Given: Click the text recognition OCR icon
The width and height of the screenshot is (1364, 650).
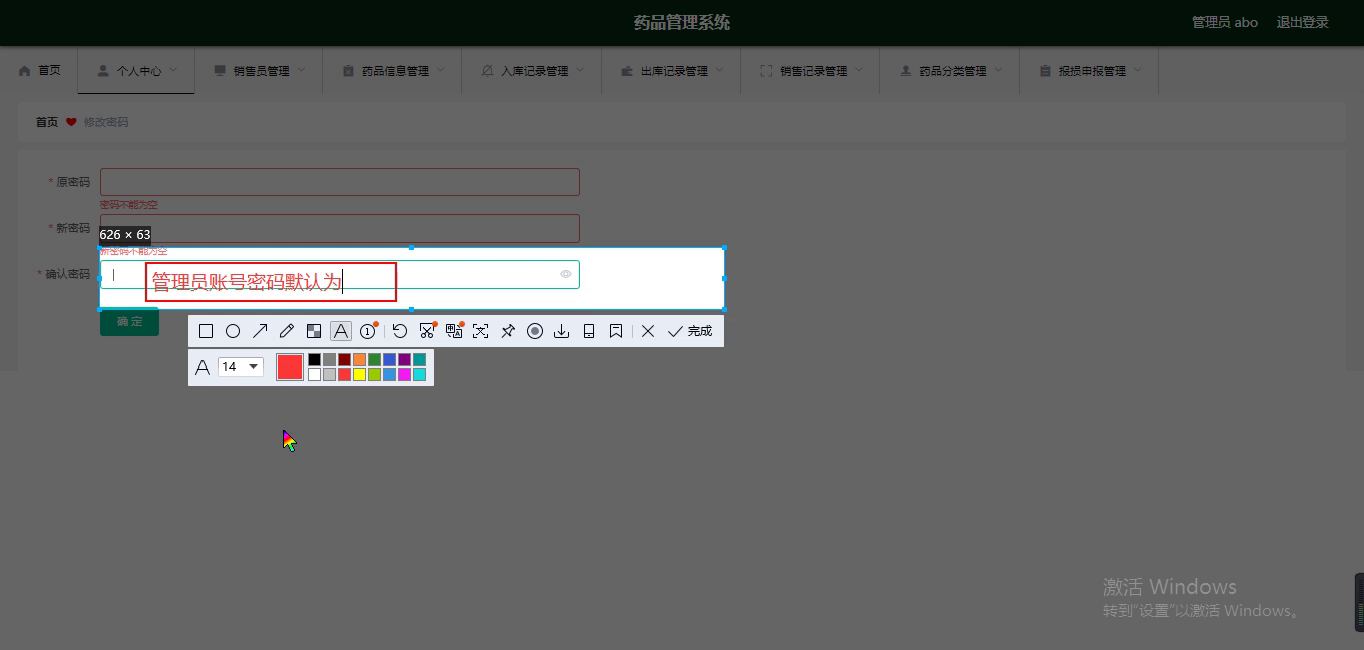Looking at the screenshot, I should pyautogui.click(x=481, y=331).
